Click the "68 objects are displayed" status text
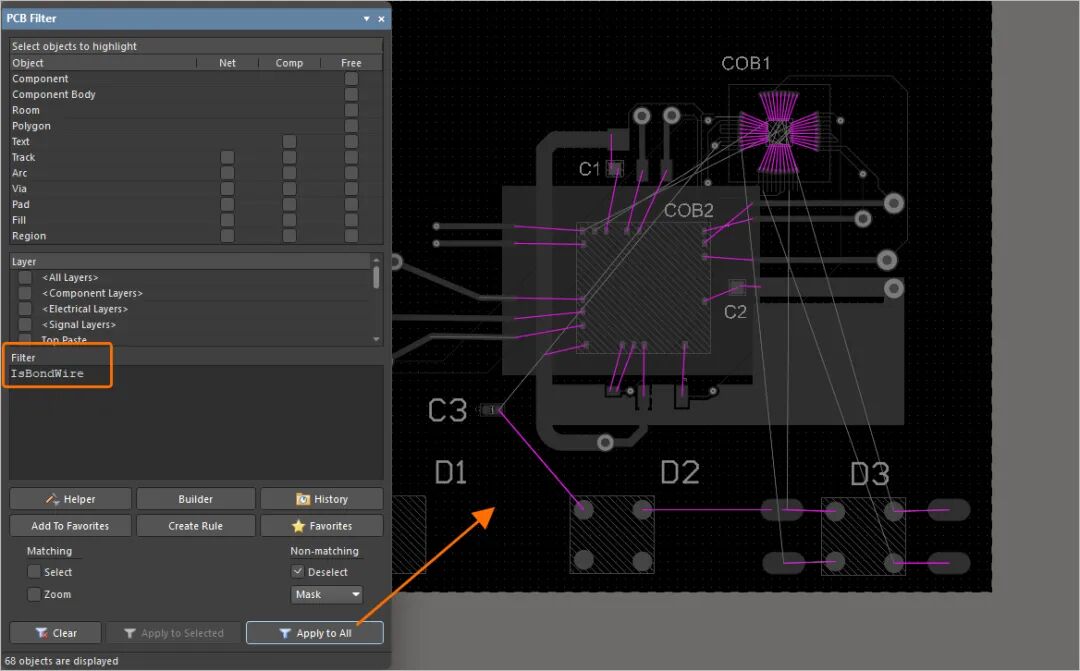The image size is (1080, 671). (x=61, y=661)
